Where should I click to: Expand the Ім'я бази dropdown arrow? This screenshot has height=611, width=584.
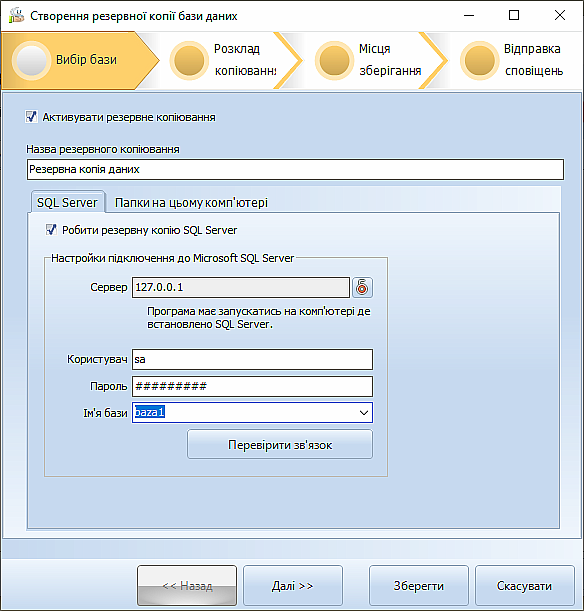[363, 413]
